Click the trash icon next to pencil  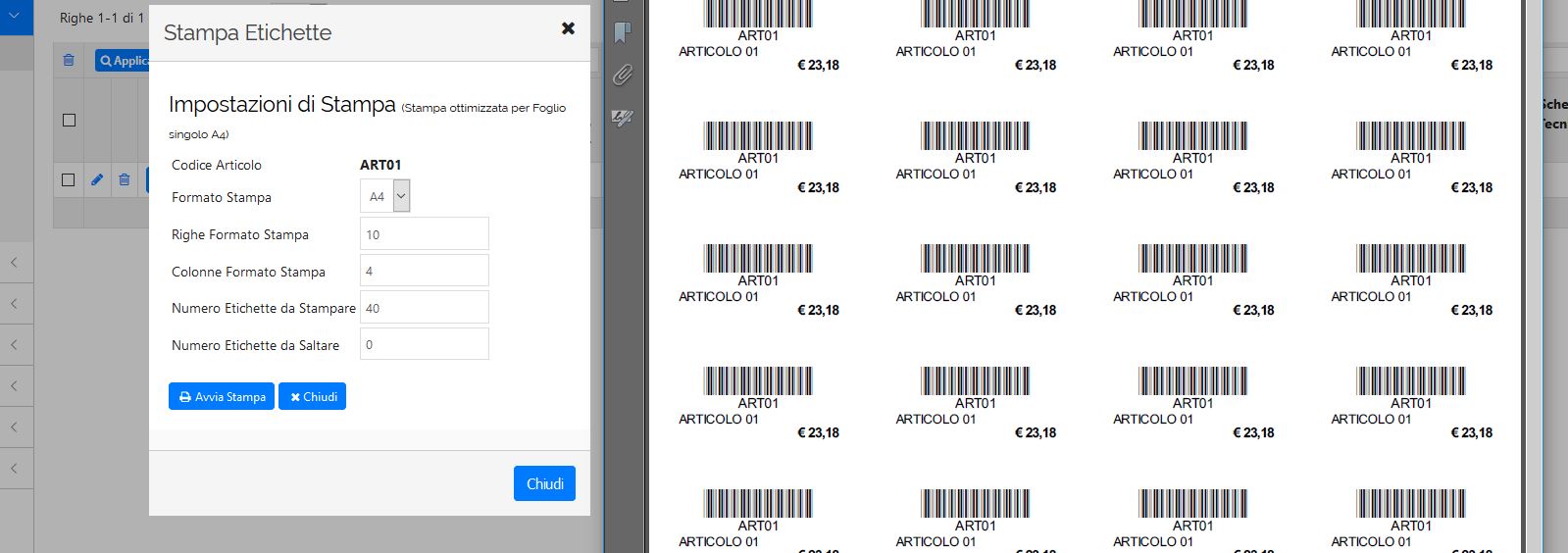click(x=125, y=179)
